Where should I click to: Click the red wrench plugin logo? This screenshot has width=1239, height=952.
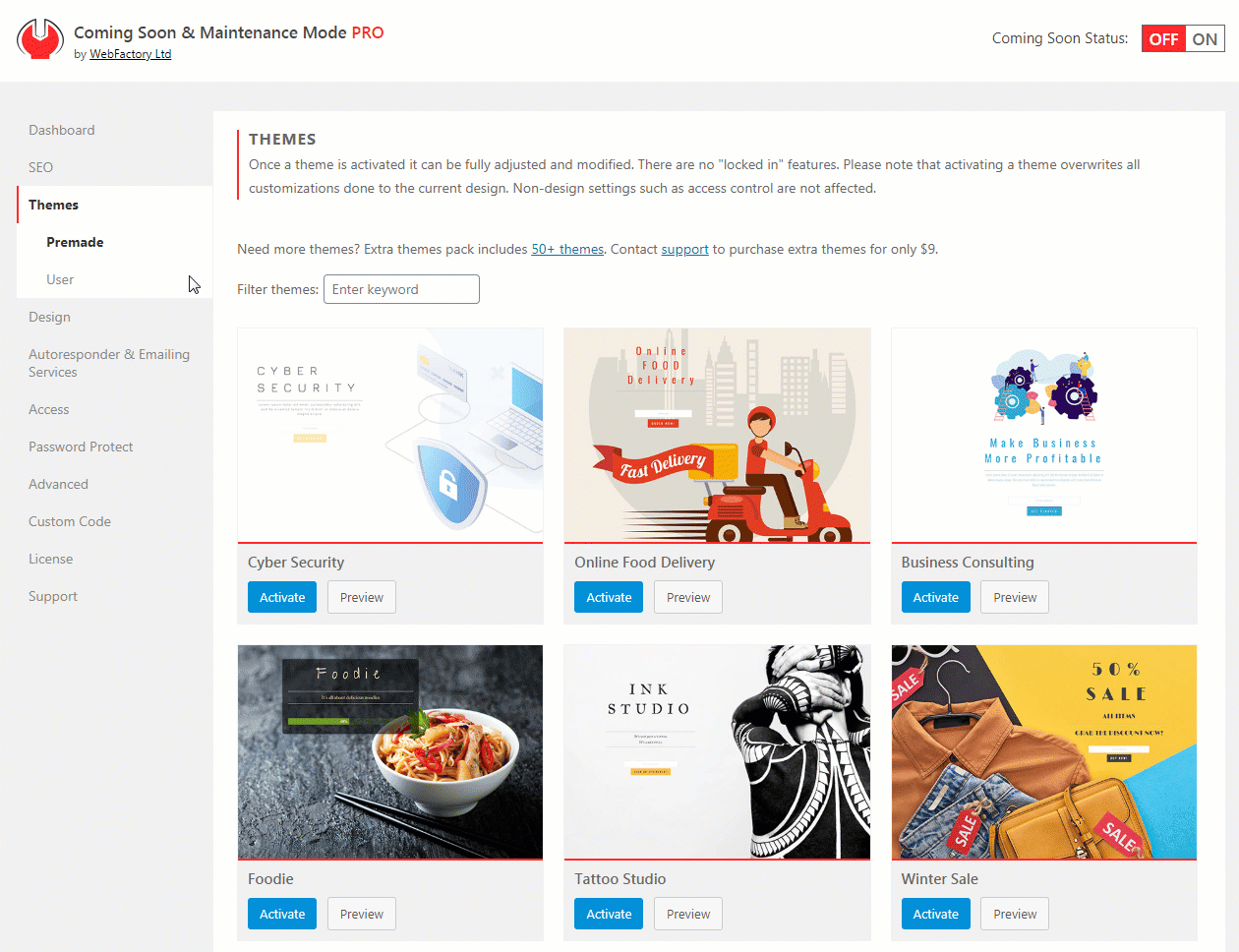coord(40,39)
